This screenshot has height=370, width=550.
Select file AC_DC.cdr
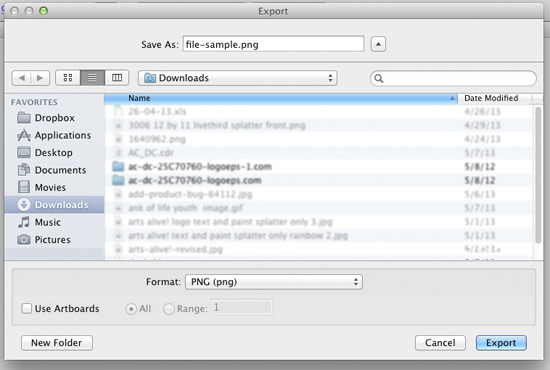(150, 153)
